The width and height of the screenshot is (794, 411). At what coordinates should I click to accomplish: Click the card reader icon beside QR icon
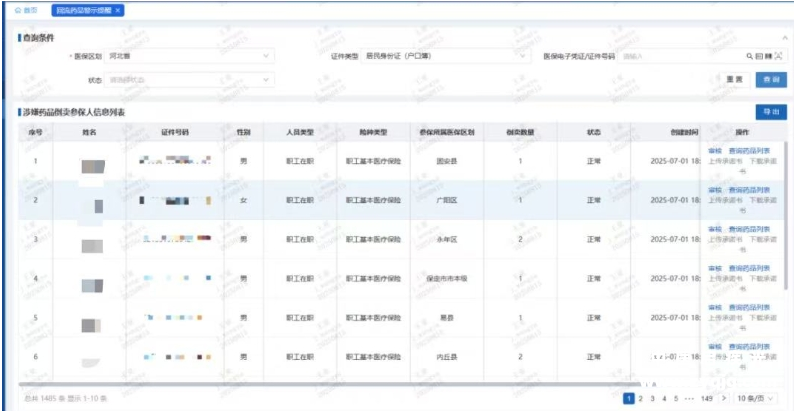768,57
